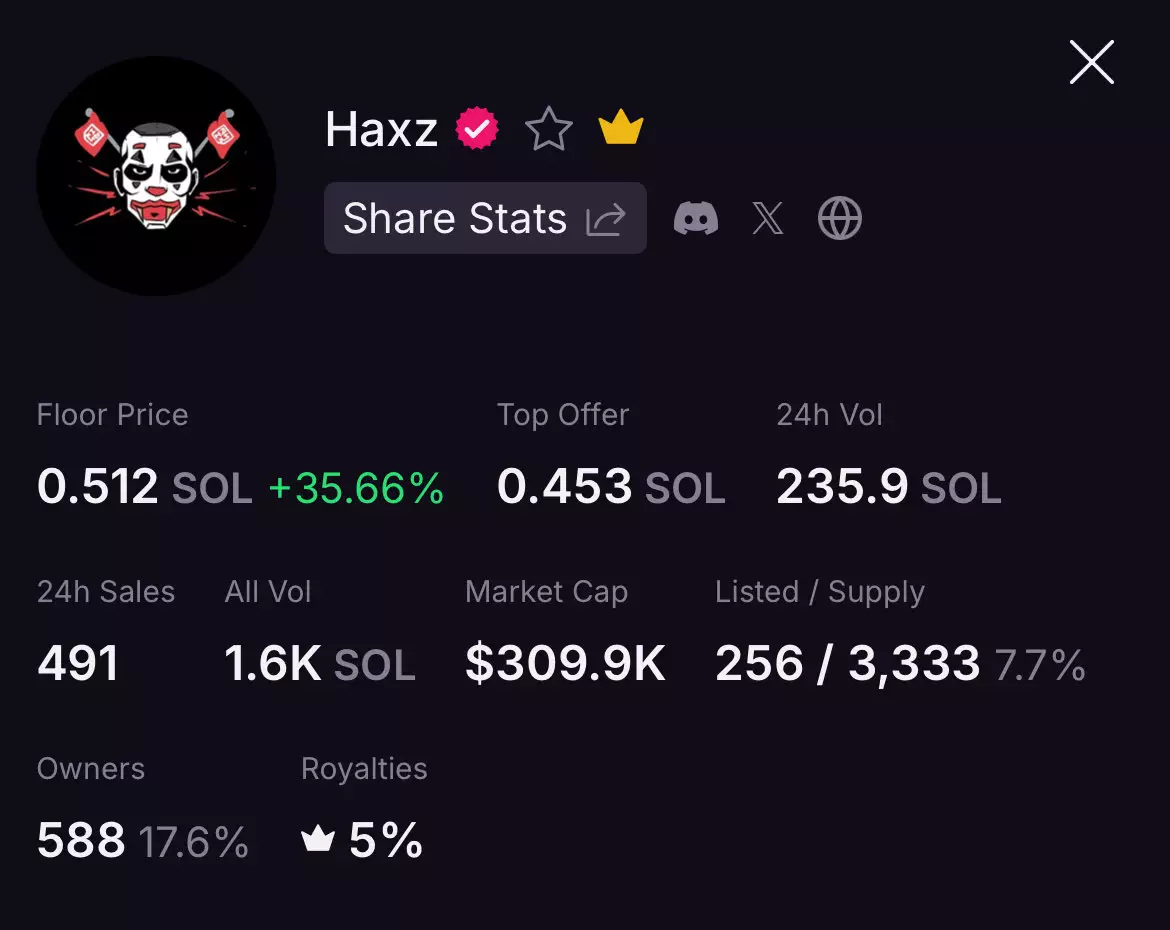This screenshot has width=1170, height=930.
Task: Close the collection stats panel
Action: [x=1091, y=63]
